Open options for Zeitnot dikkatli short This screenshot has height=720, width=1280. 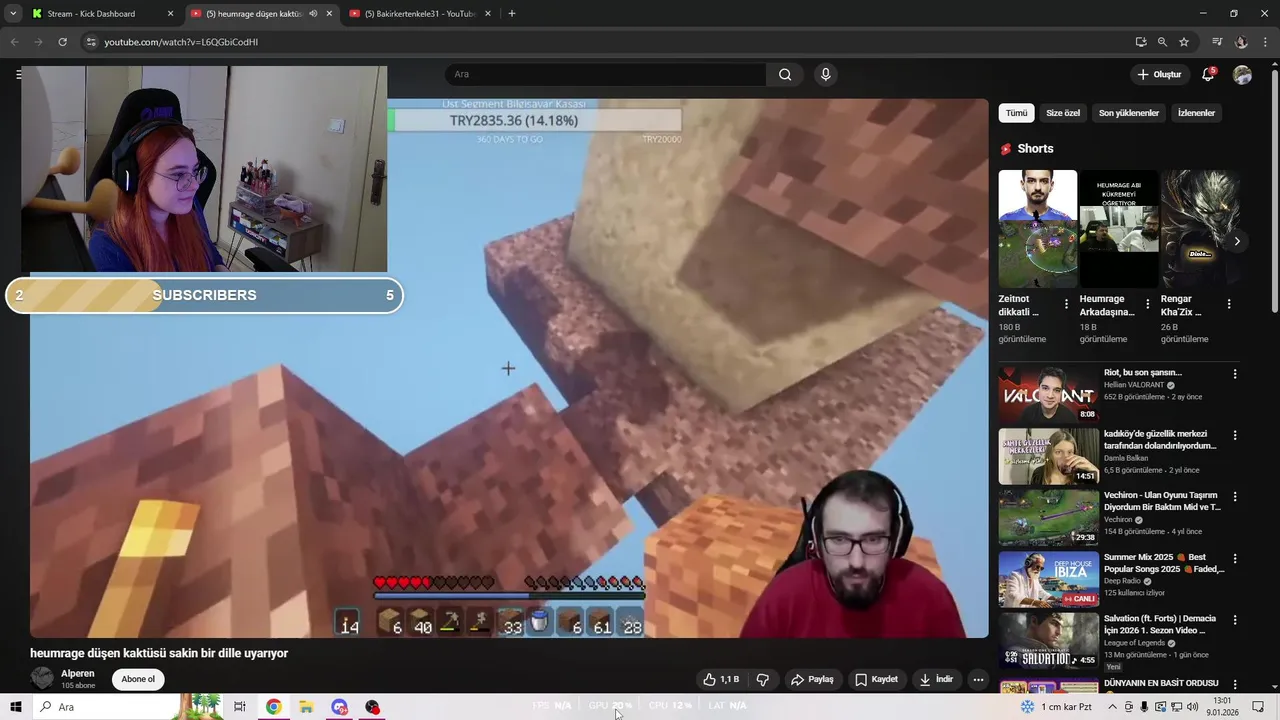1066,304
